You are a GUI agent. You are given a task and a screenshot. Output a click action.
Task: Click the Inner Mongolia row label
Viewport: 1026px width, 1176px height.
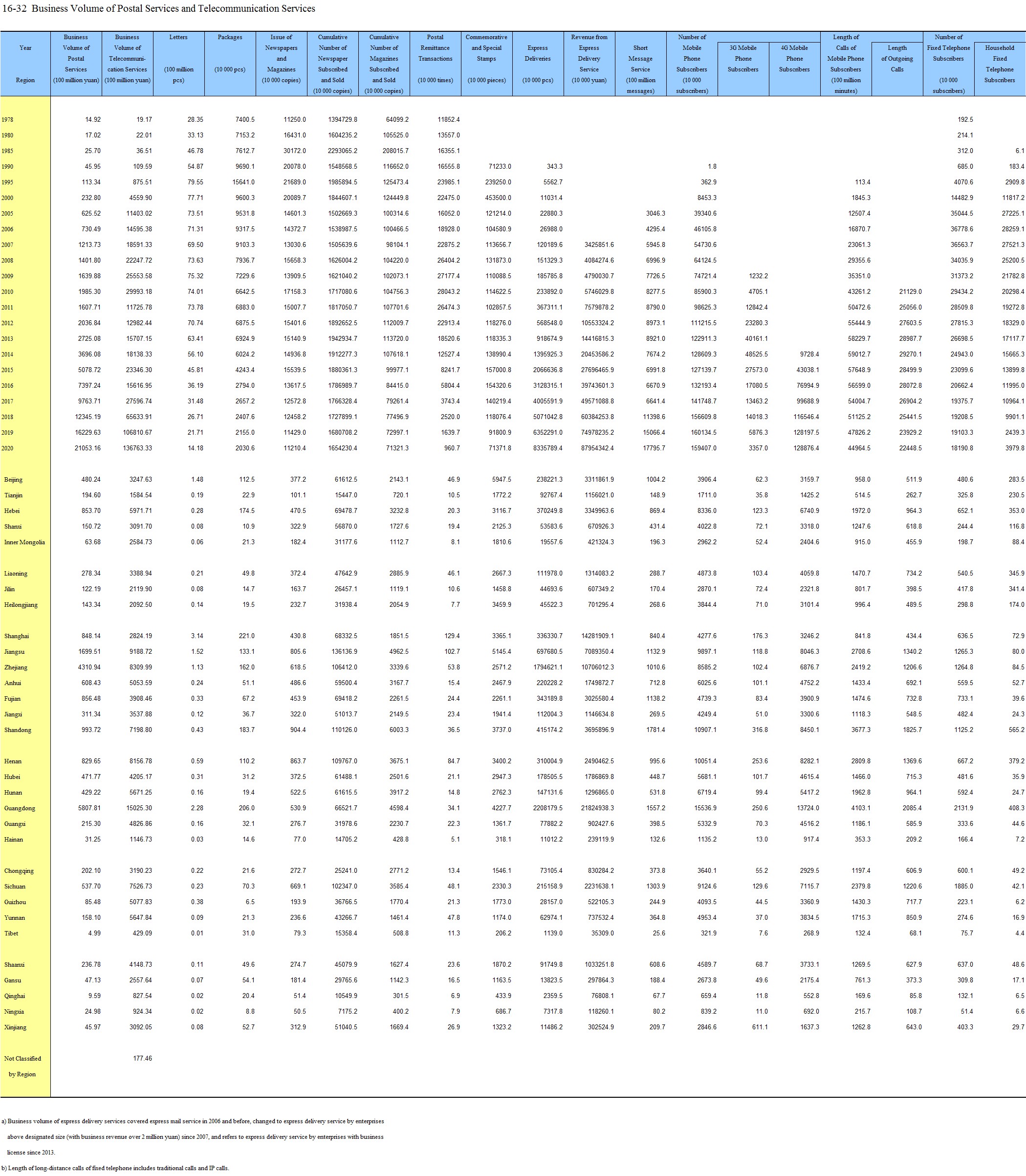click(24, 542)
